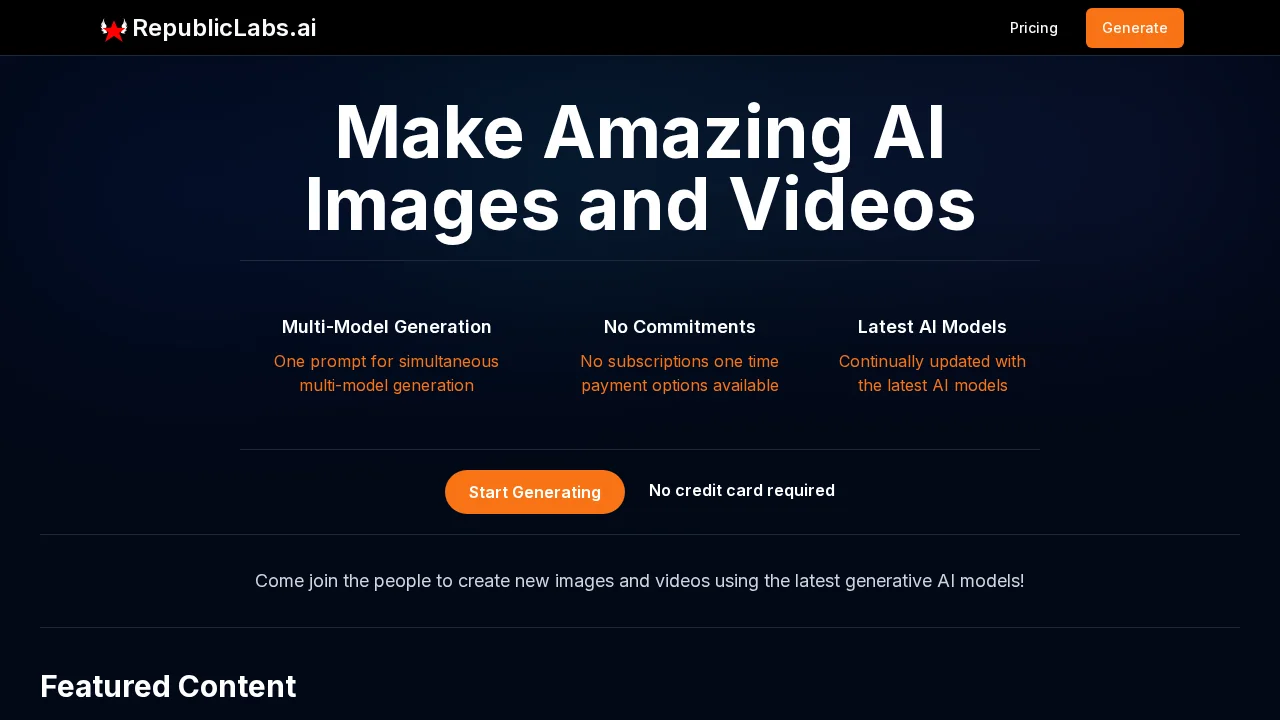Select the No Commitments heading
The height and width of the screenshot is (720, 1280).
(680, 327)
